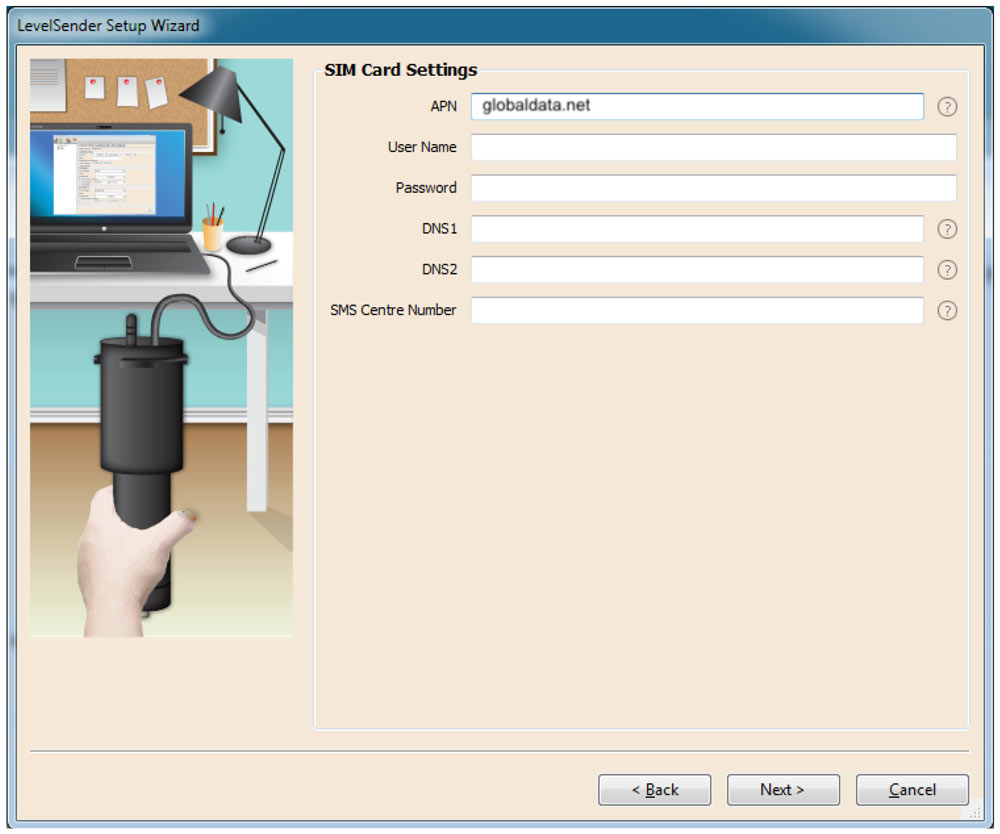Cancel the setup wizard
Image resolution: width=1000 pixels, height=834 pixels.
click(x=912, y=789)
